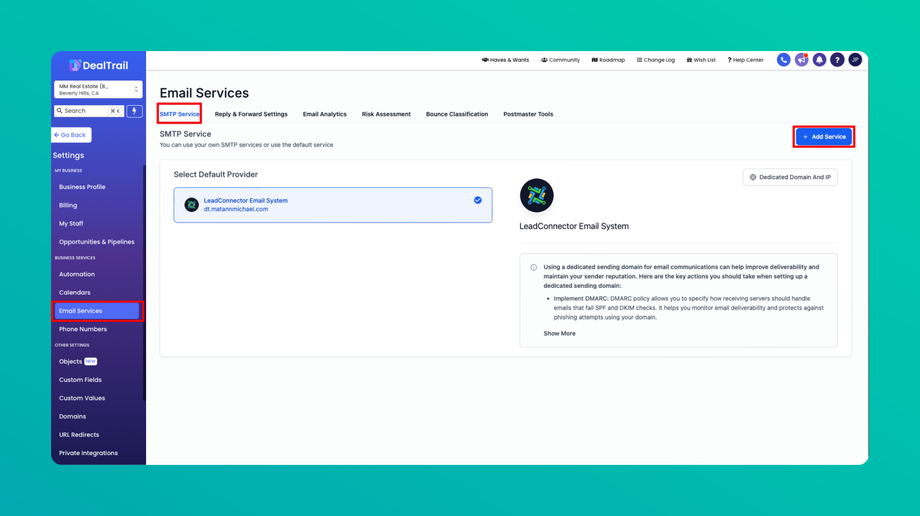Open Reply & Forward Settings tab

click(x=251, y=114)
